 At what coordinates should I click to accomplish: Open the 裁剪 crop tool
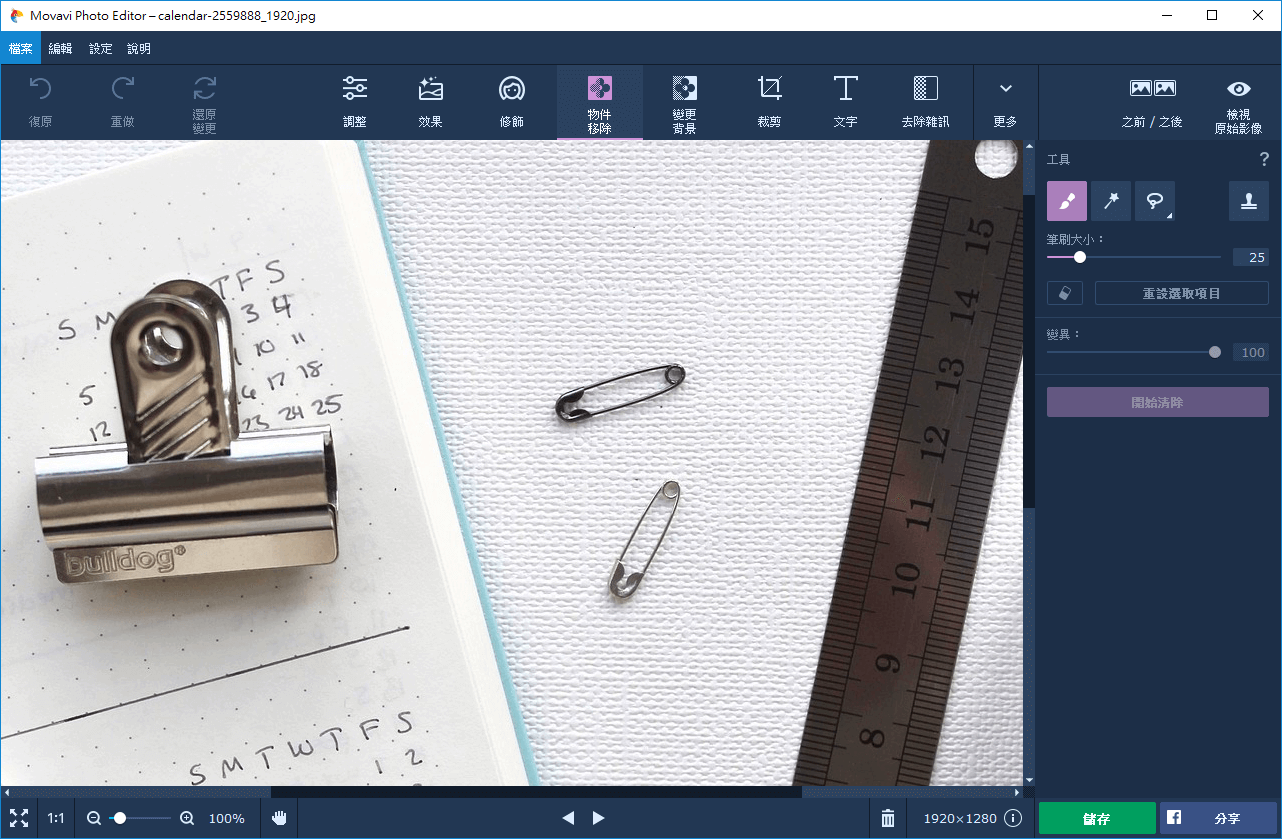tap(769, 102)
